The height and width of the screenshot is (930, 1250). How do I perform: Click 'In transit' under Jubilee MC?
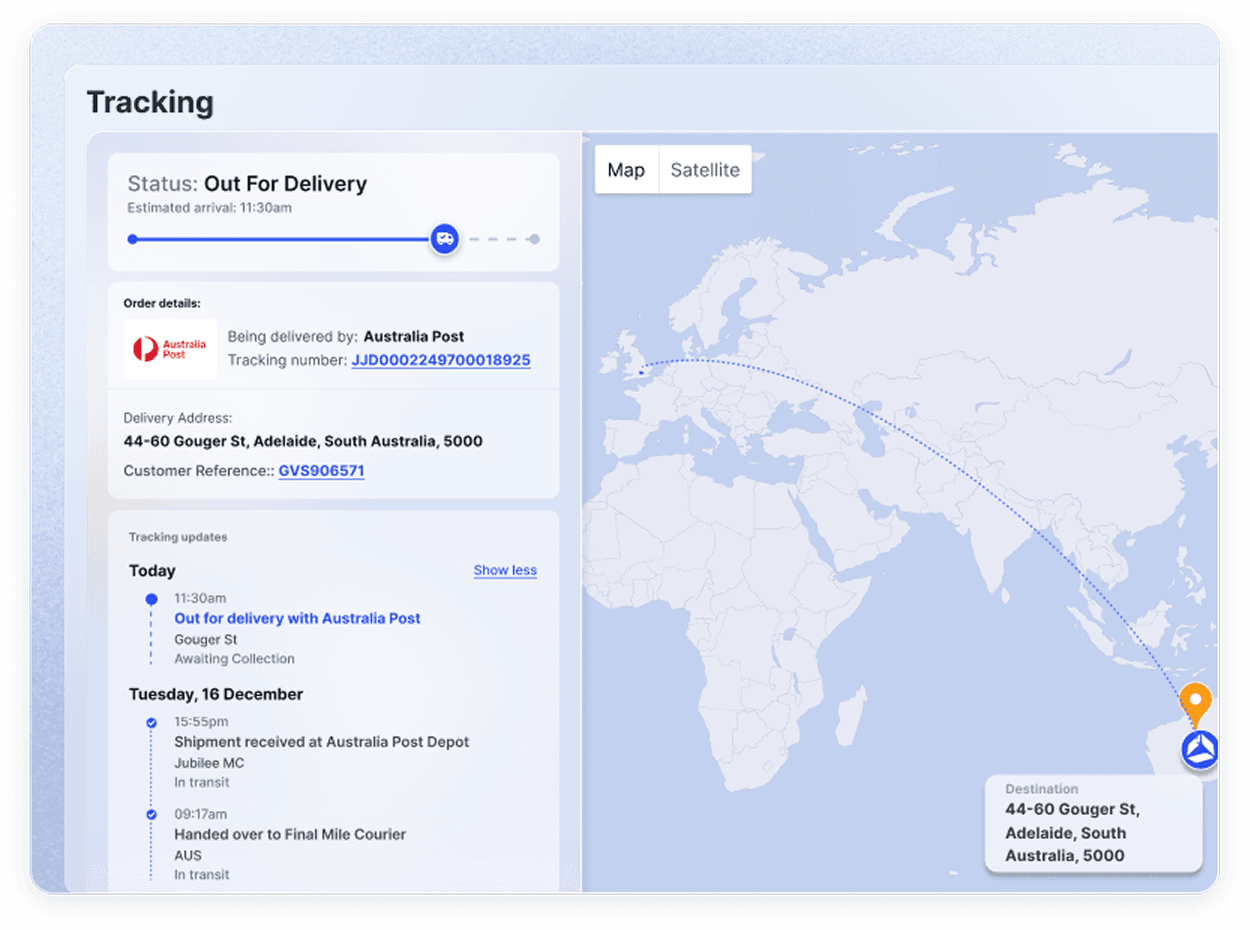201,782
